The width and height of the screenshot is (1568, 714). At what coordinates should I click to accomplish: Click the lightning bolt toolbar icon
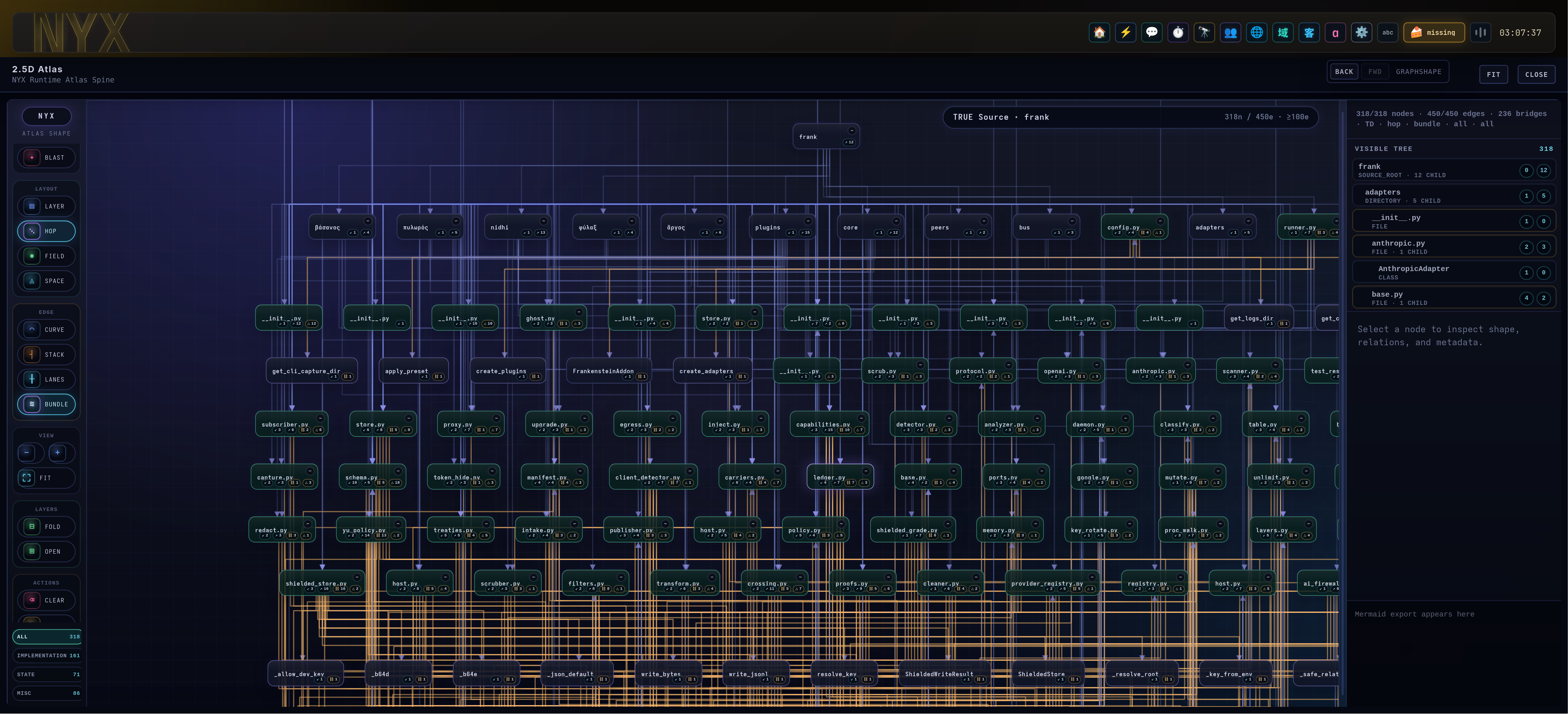[1125, 32]
